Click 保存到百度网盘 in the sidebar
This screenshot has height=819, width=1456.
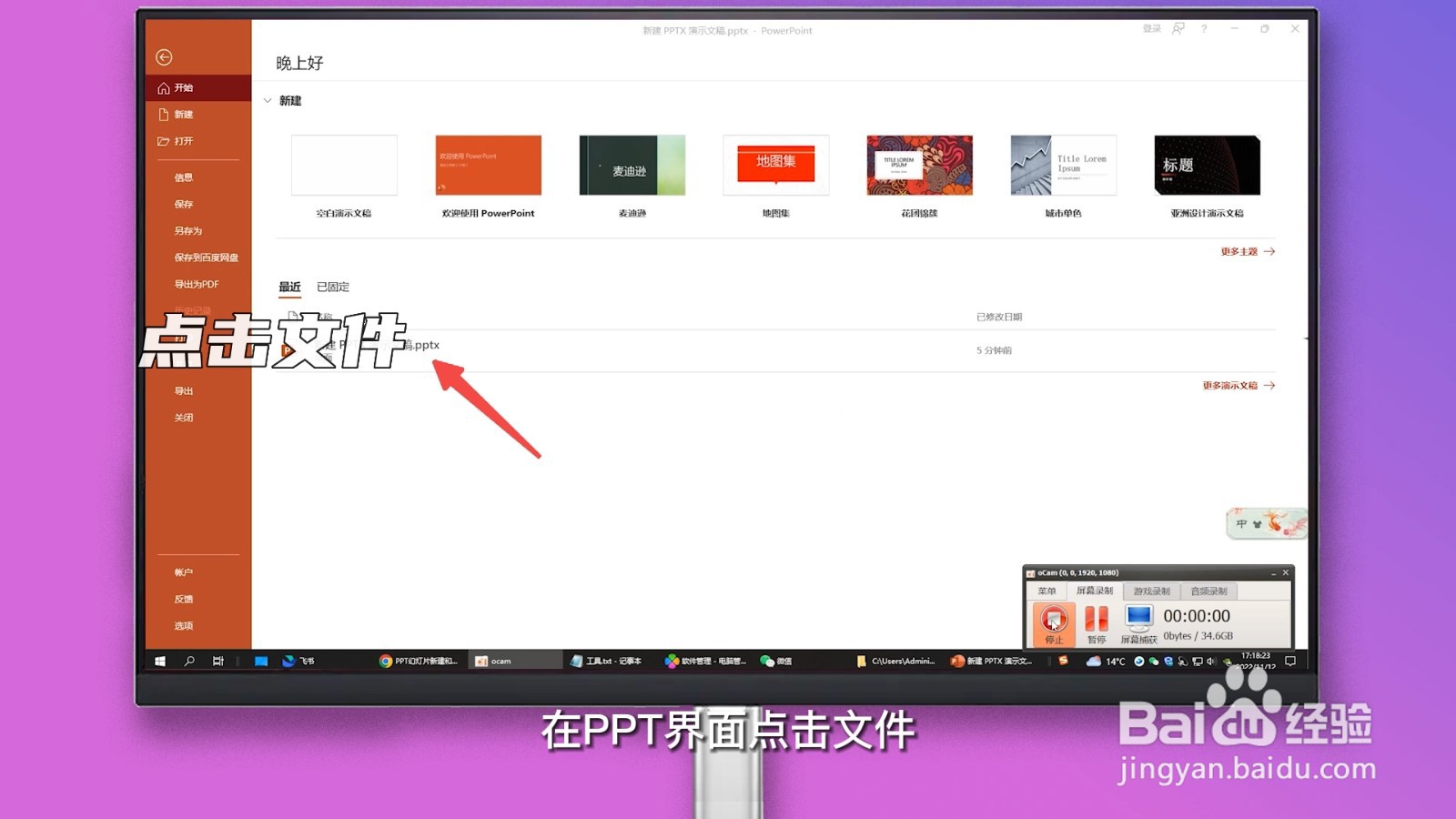click(207, 258)
